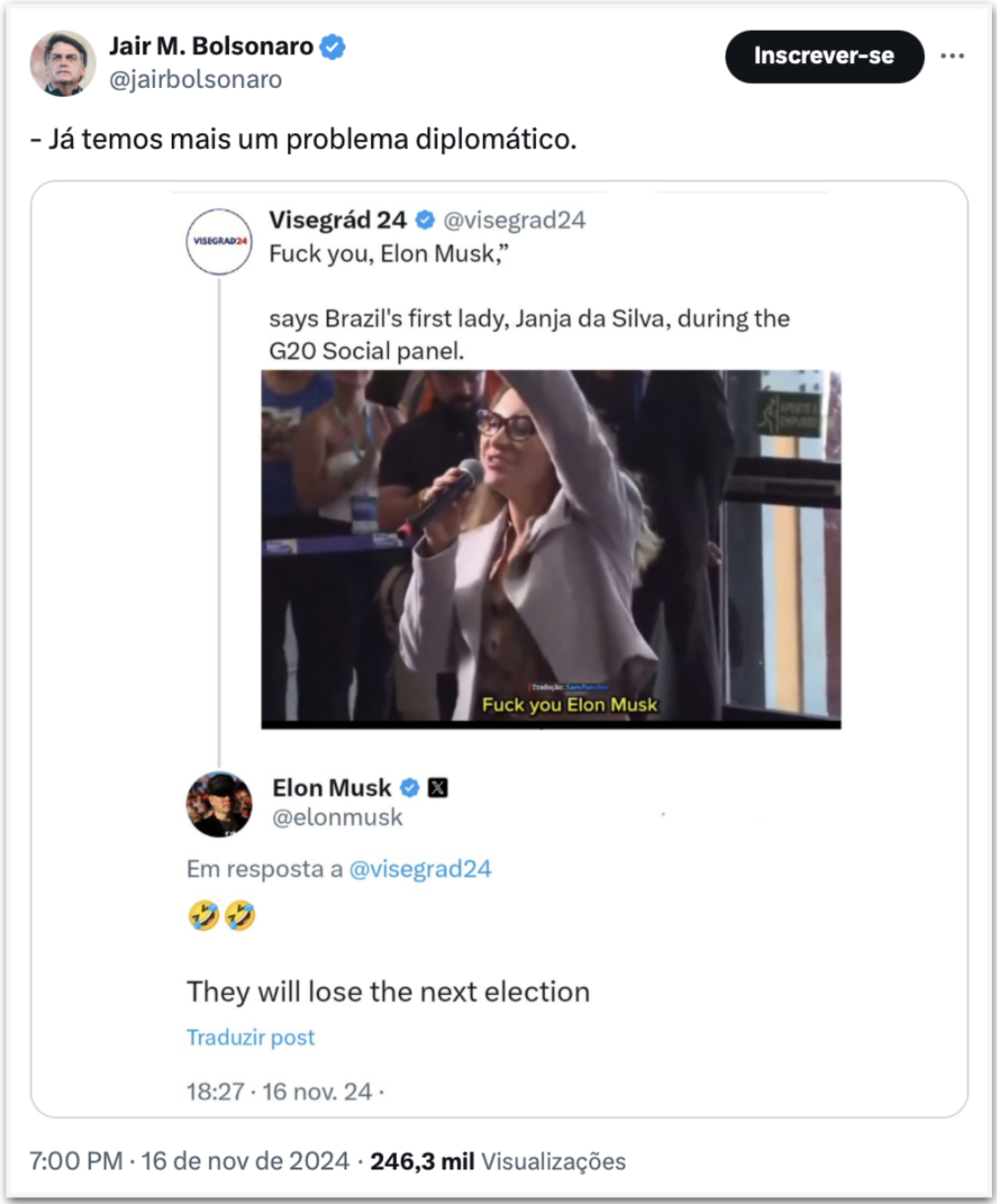The width and height of the screenshot is (997, 1204).
Task: Click Bolsonaro's blue verified badge
Action: (x=332, y=47)
